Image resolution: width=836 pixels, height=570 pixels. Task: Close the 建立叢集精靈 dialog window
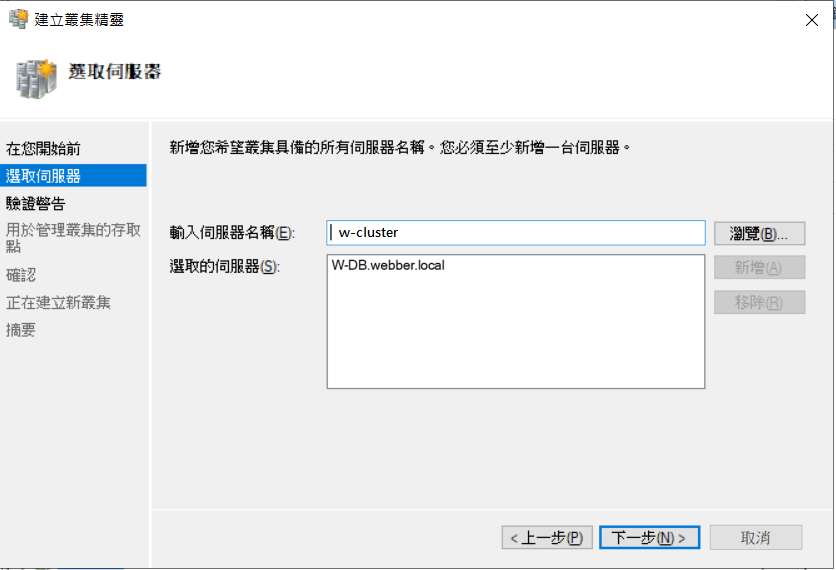pyautogui.click(x=810, y=19)
